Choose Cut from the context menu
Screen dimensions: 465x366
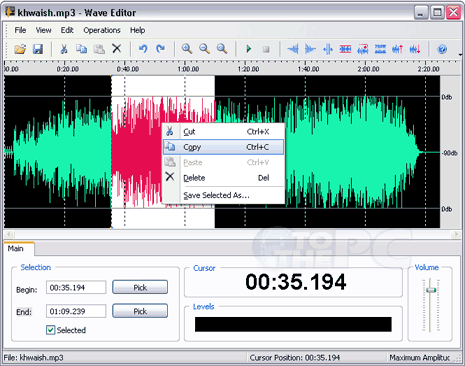tap(223, 132)
